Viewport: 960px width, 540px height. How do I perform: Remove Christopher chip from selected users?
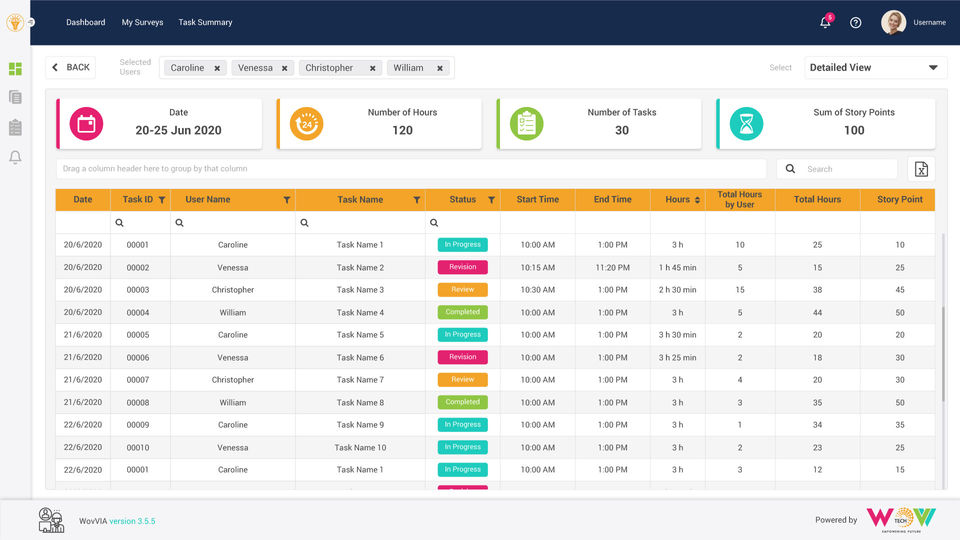[x=372, y=68]
